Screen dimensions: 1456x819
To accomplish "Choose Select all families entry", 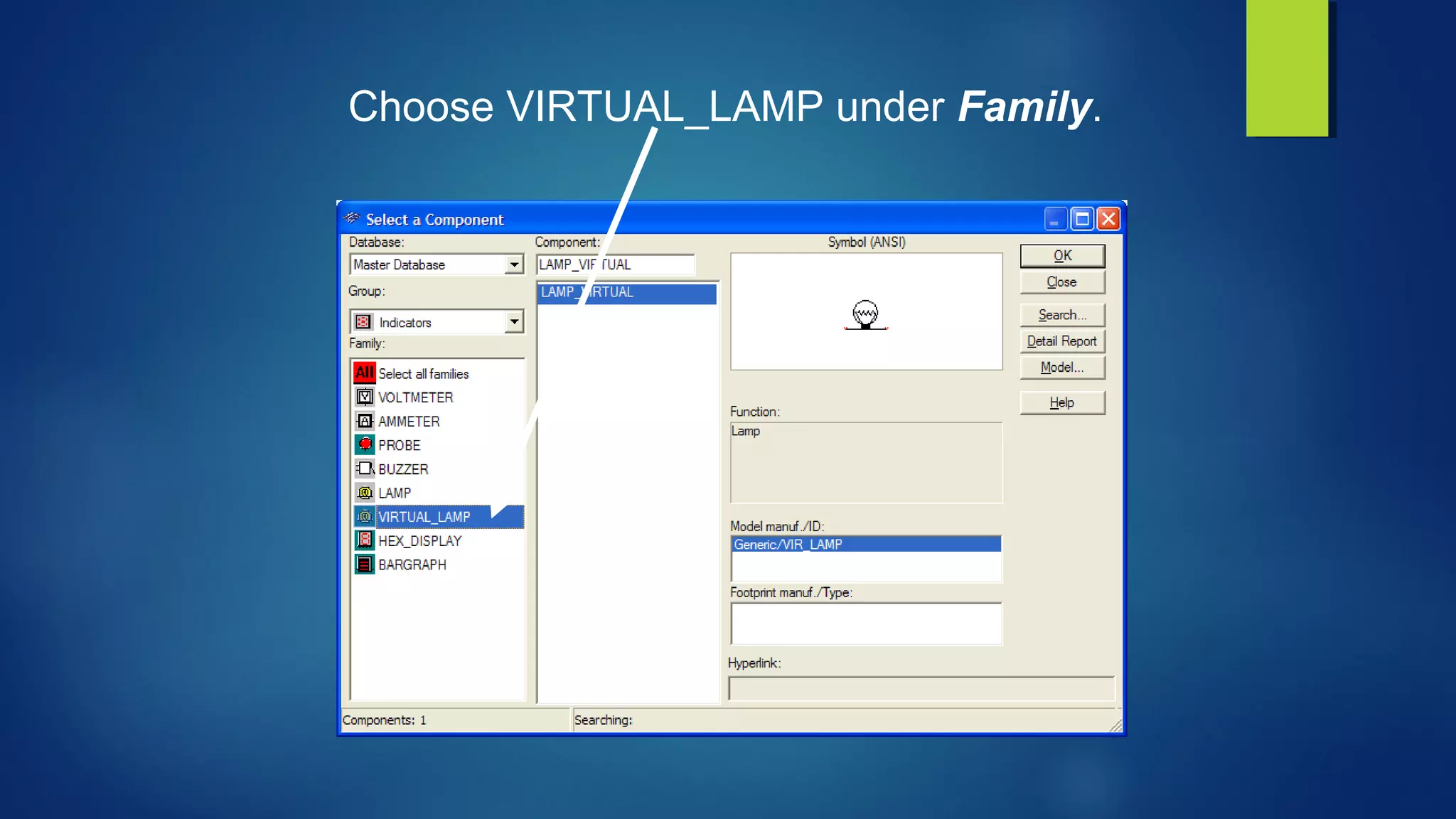I will click(439, 373).
